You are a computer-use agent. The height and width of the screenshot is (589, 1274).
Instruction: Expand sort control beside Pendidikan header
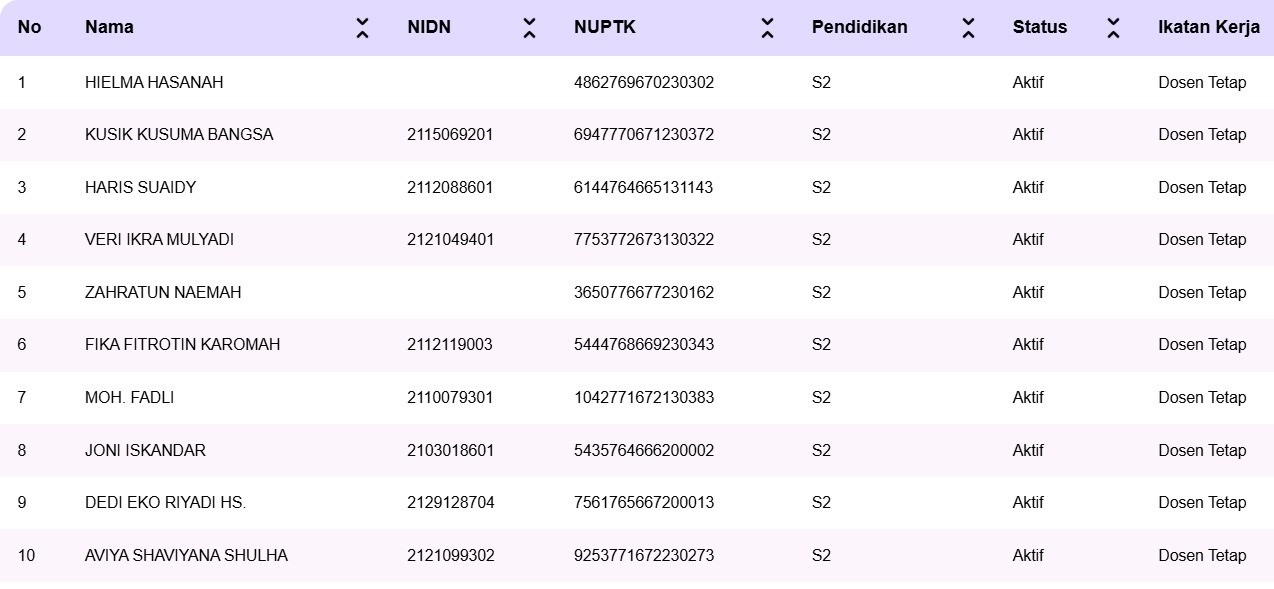click(x=968, y=27)
